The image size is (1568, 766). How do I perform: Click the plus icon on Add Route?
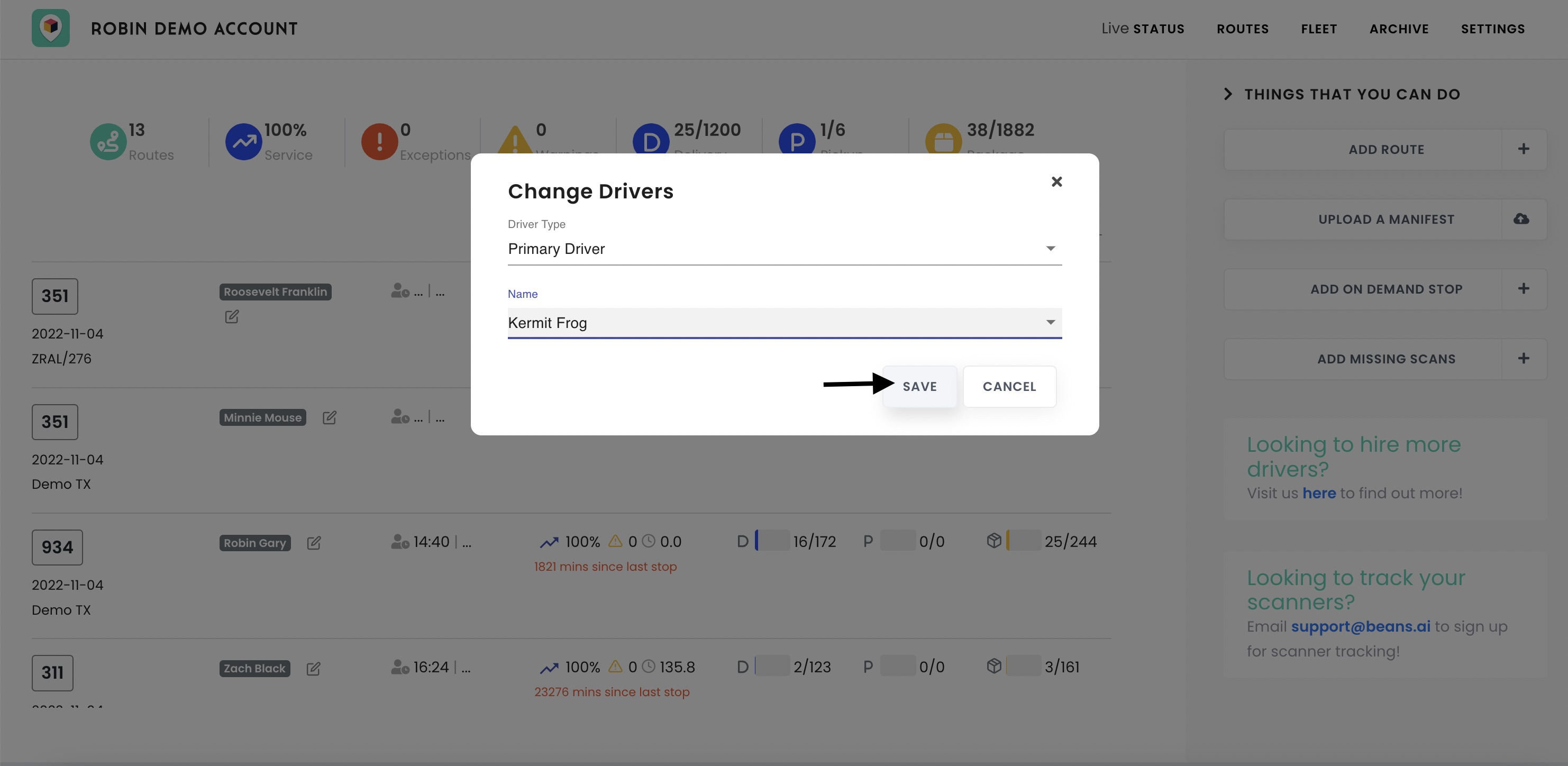1523,149
